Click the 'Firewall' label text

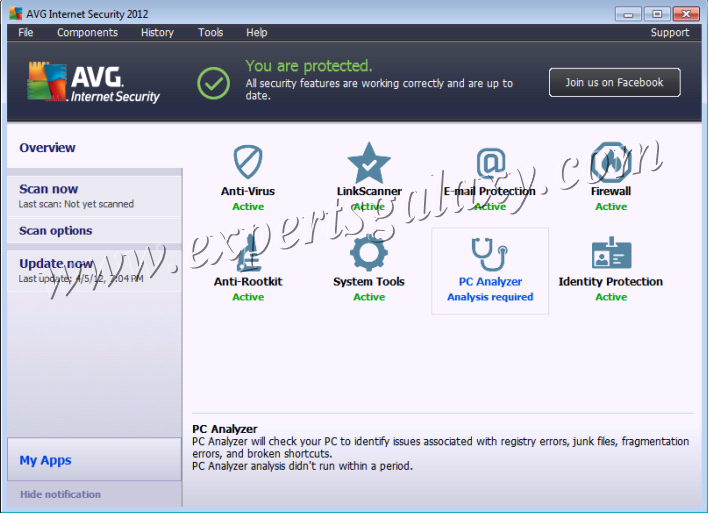coord(611,191)
